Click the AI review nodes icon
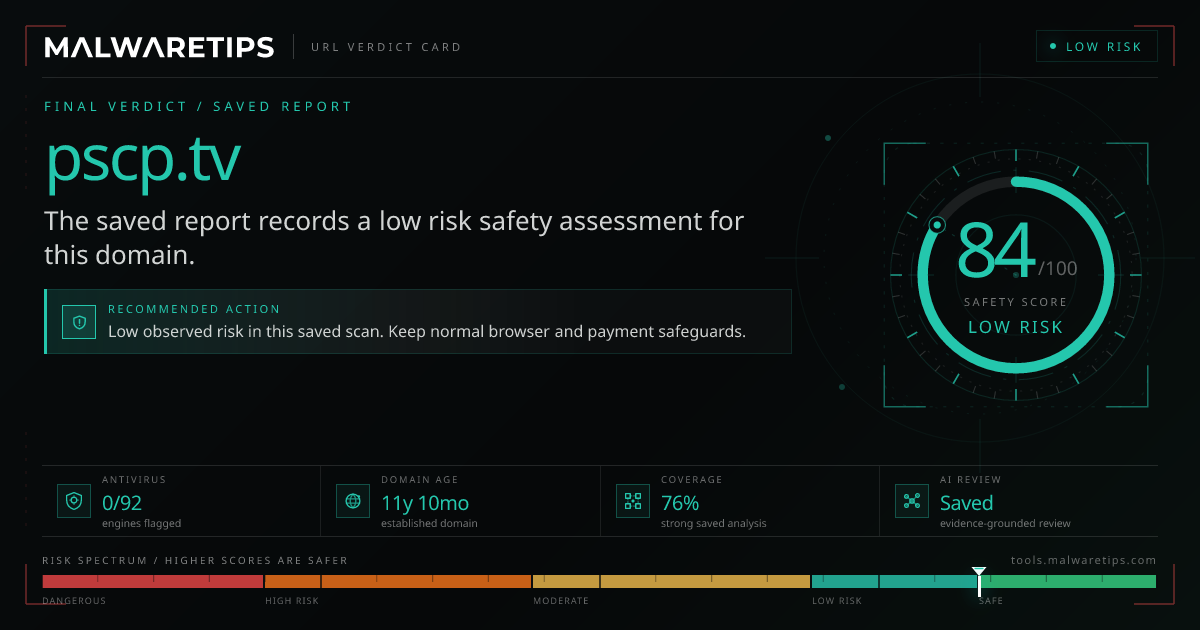The height and width of the screenshot is (630, 1200). [x=911, y=501]
